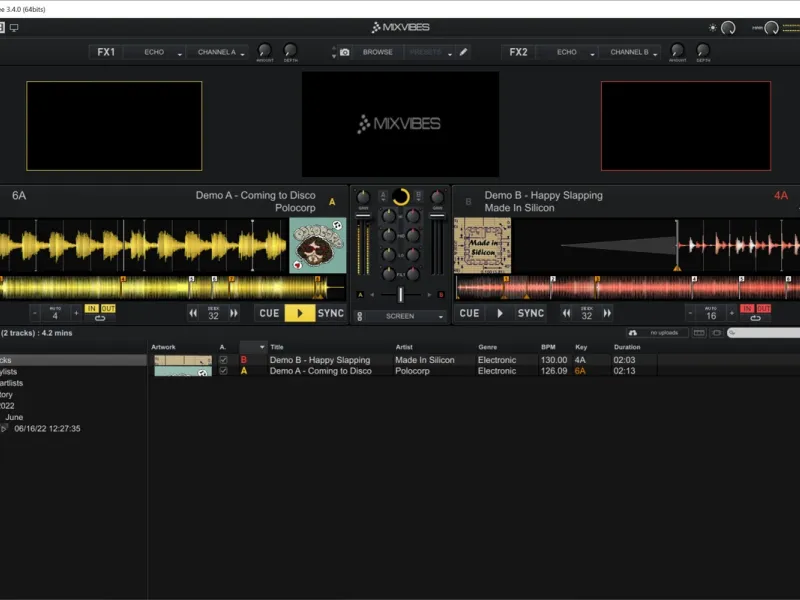Open the PRESETS dropdown

coord(430,52)
